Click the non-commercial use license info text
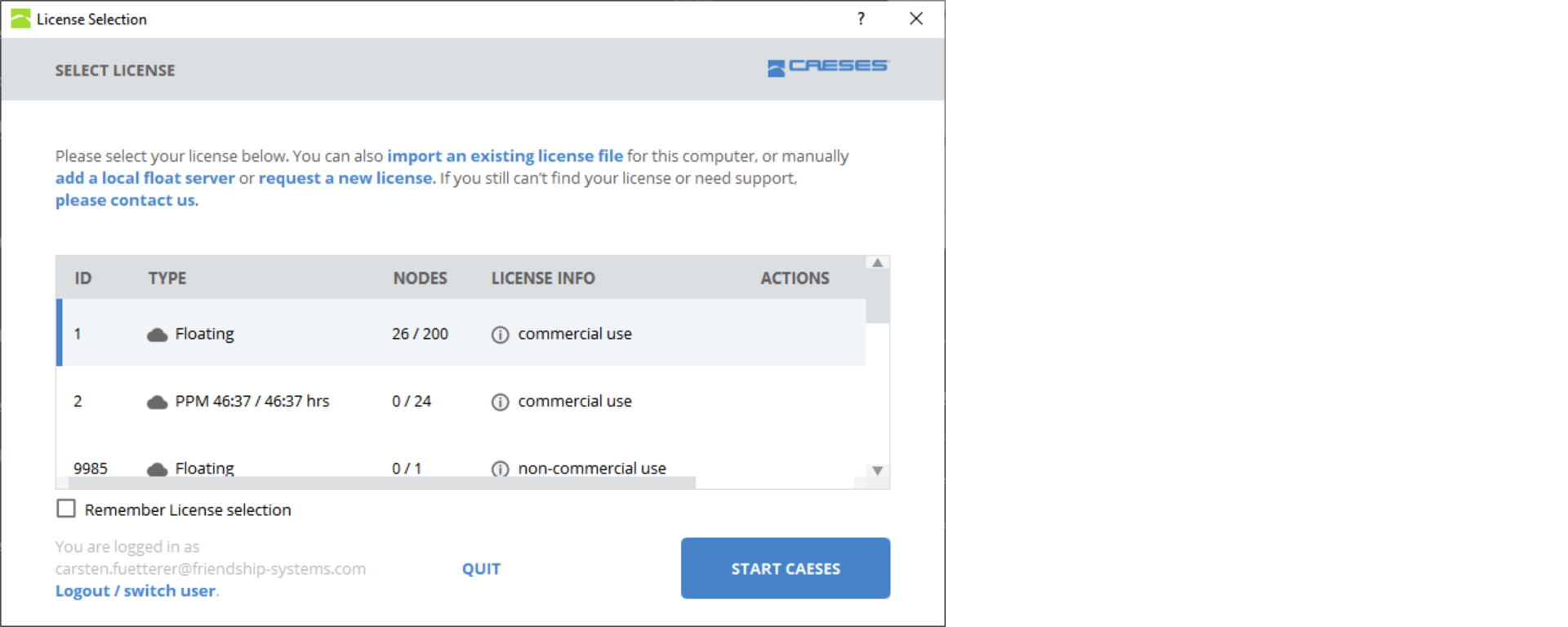Viewport: 1568px width, 627px height. click(592, 469)
